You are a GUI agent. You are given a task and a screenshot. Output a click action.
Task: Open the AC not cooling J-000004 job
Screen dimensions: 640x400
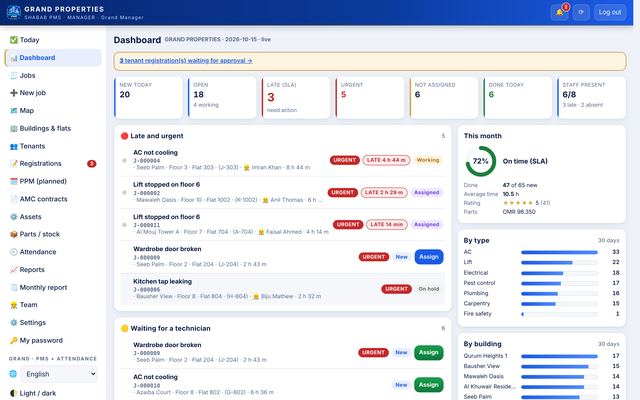click(282, 160)
